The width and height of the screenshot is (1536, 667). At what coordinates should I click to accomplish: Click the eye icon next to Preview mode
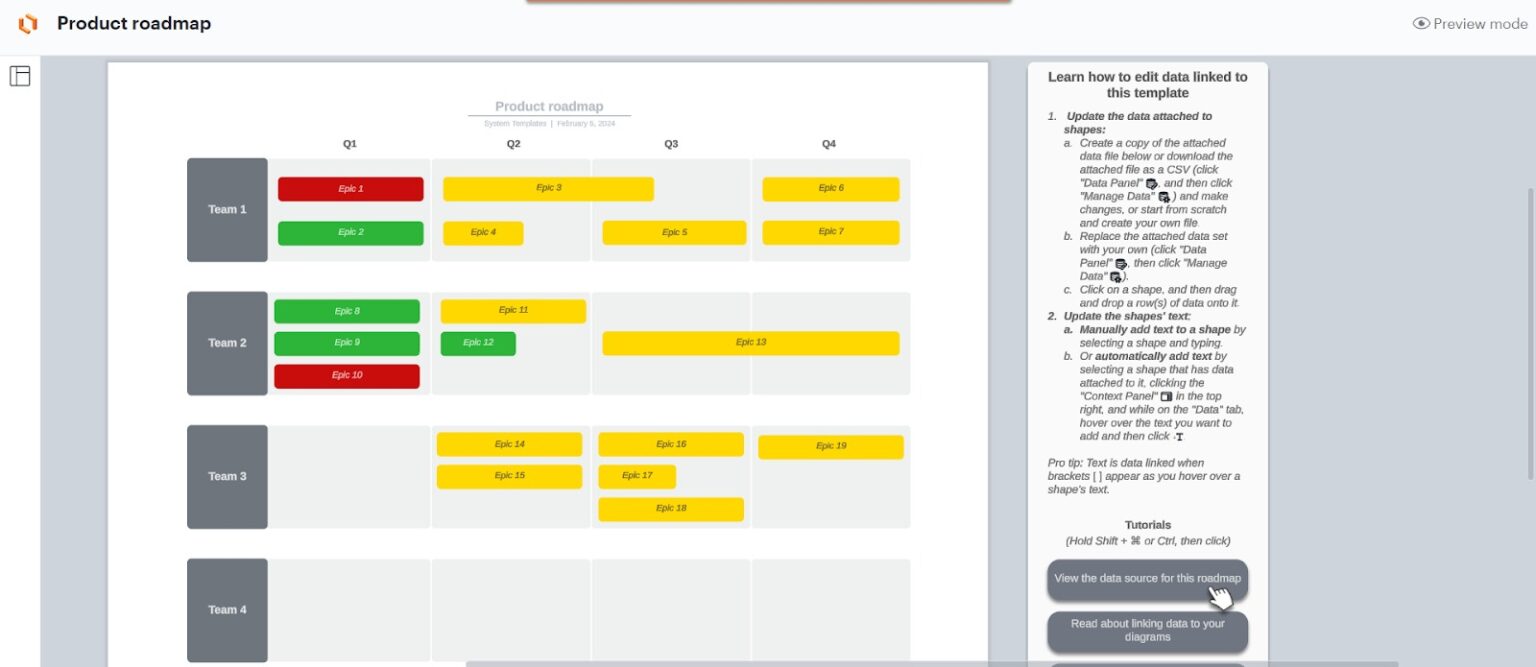[1421, 24]
